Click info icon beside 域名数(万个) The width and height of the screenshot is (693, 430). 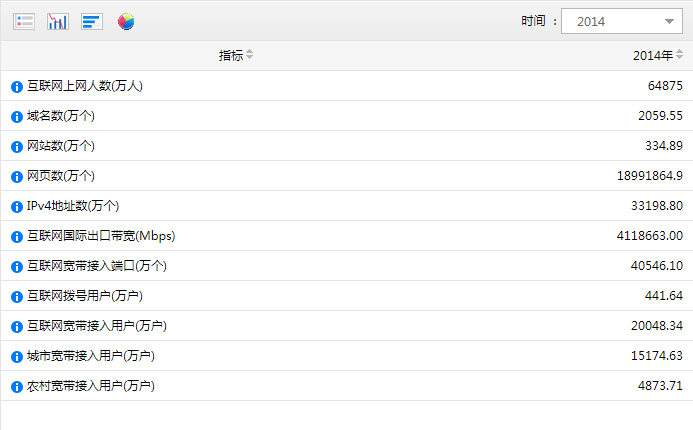pyautogui.click(x=17, y=117)
